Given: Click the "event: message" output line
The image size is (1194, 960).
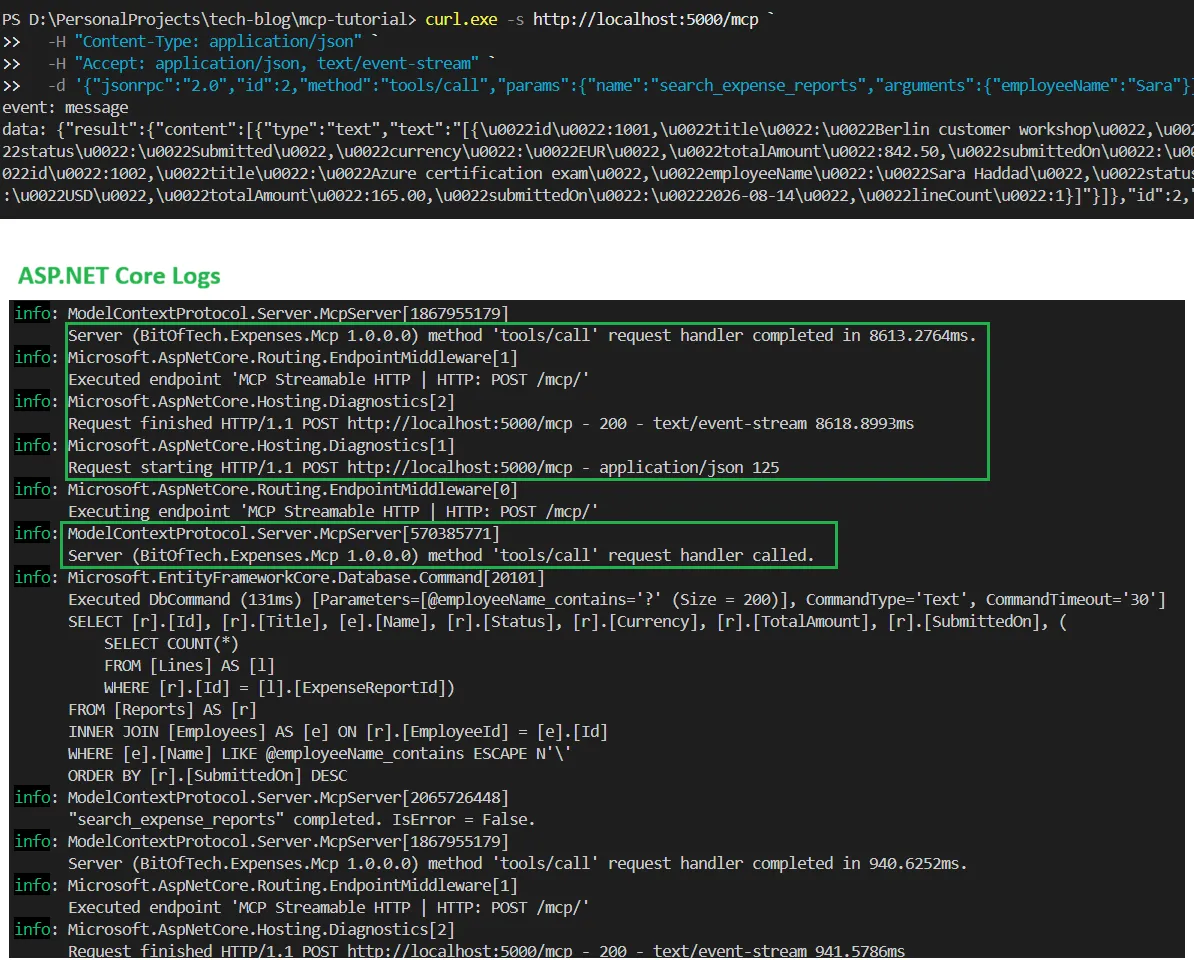Looking at the screenshot, I should (65, 107).
